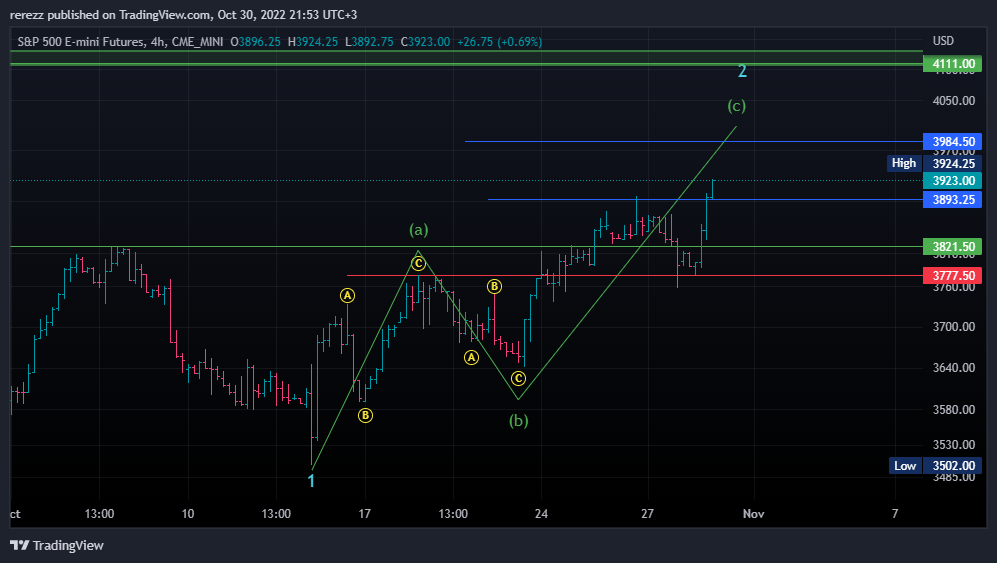Click the 13:00 label between 17 and 24
This screenshot has height=563, width=997.
click(x=453, y=513)
